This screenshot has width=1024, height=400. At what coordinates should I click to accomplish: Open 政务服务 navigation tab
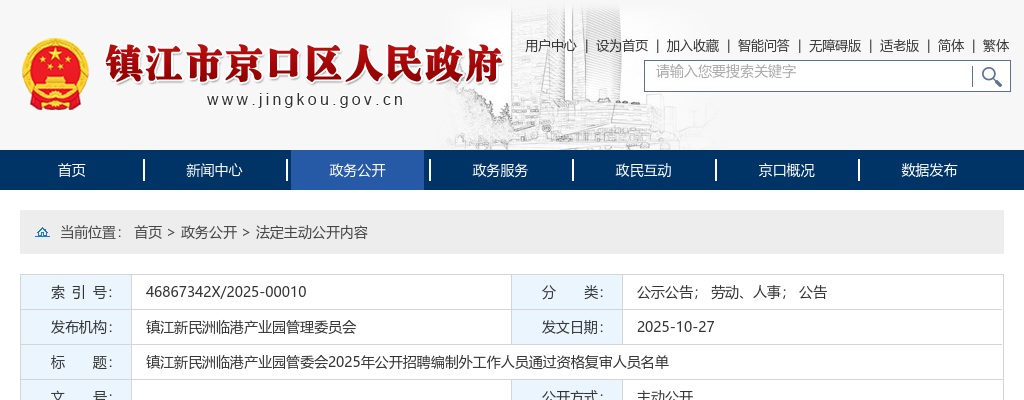500,171
